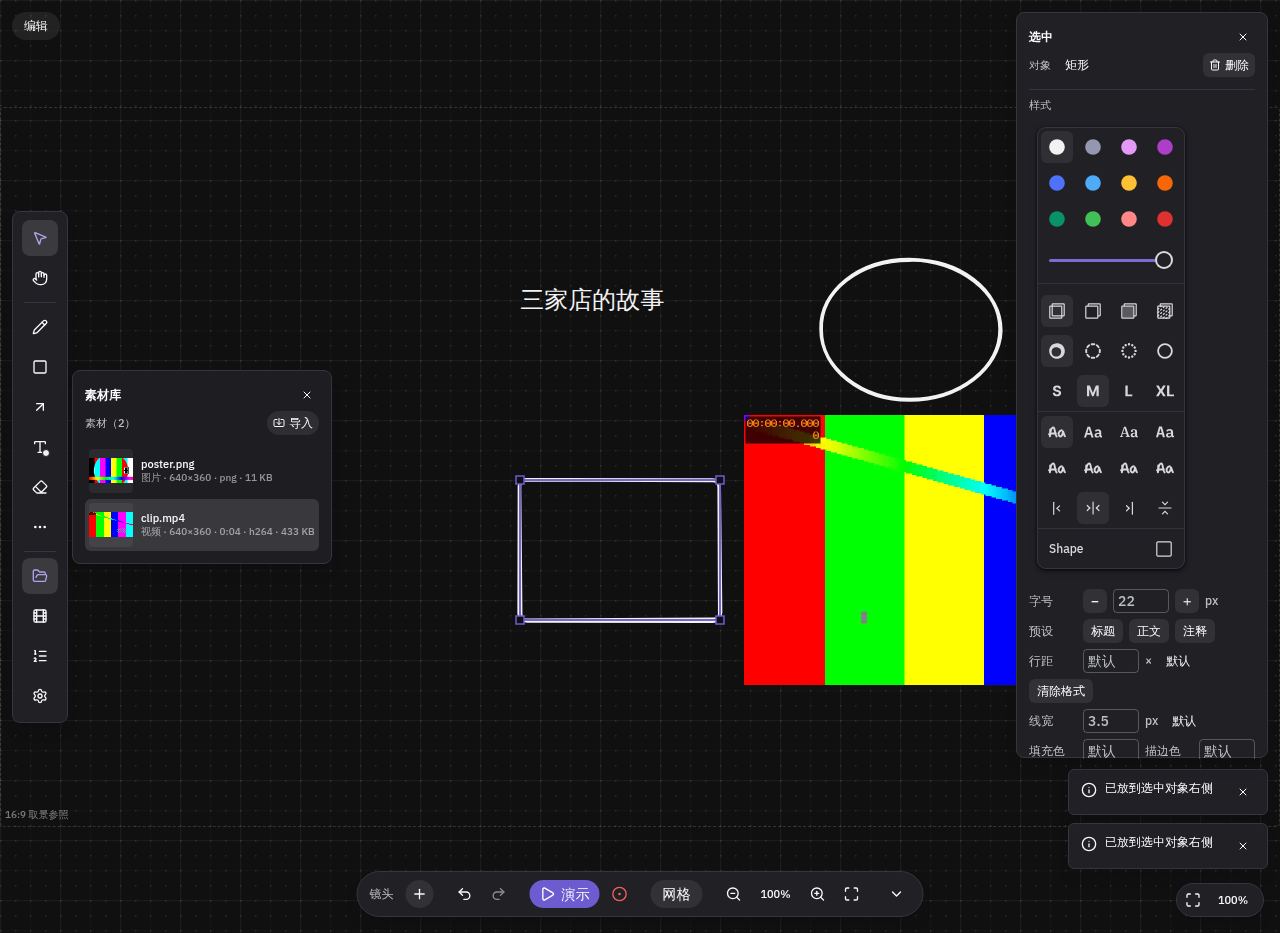
Task: Close the 素材库 asset library panel
Action: pos(307,395)
